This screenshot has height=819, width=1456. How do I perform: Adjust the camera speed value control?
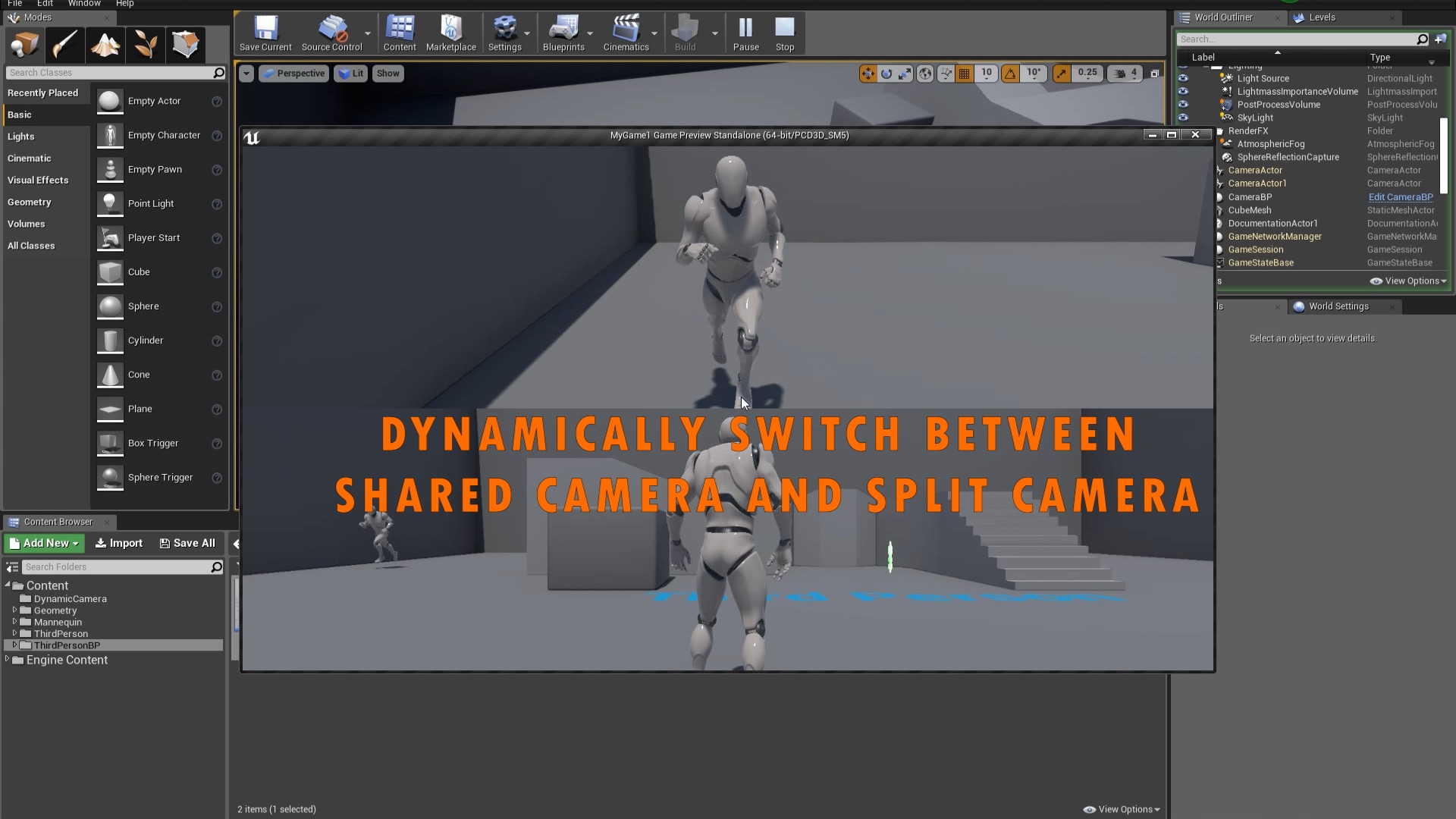click(1125, 73)
